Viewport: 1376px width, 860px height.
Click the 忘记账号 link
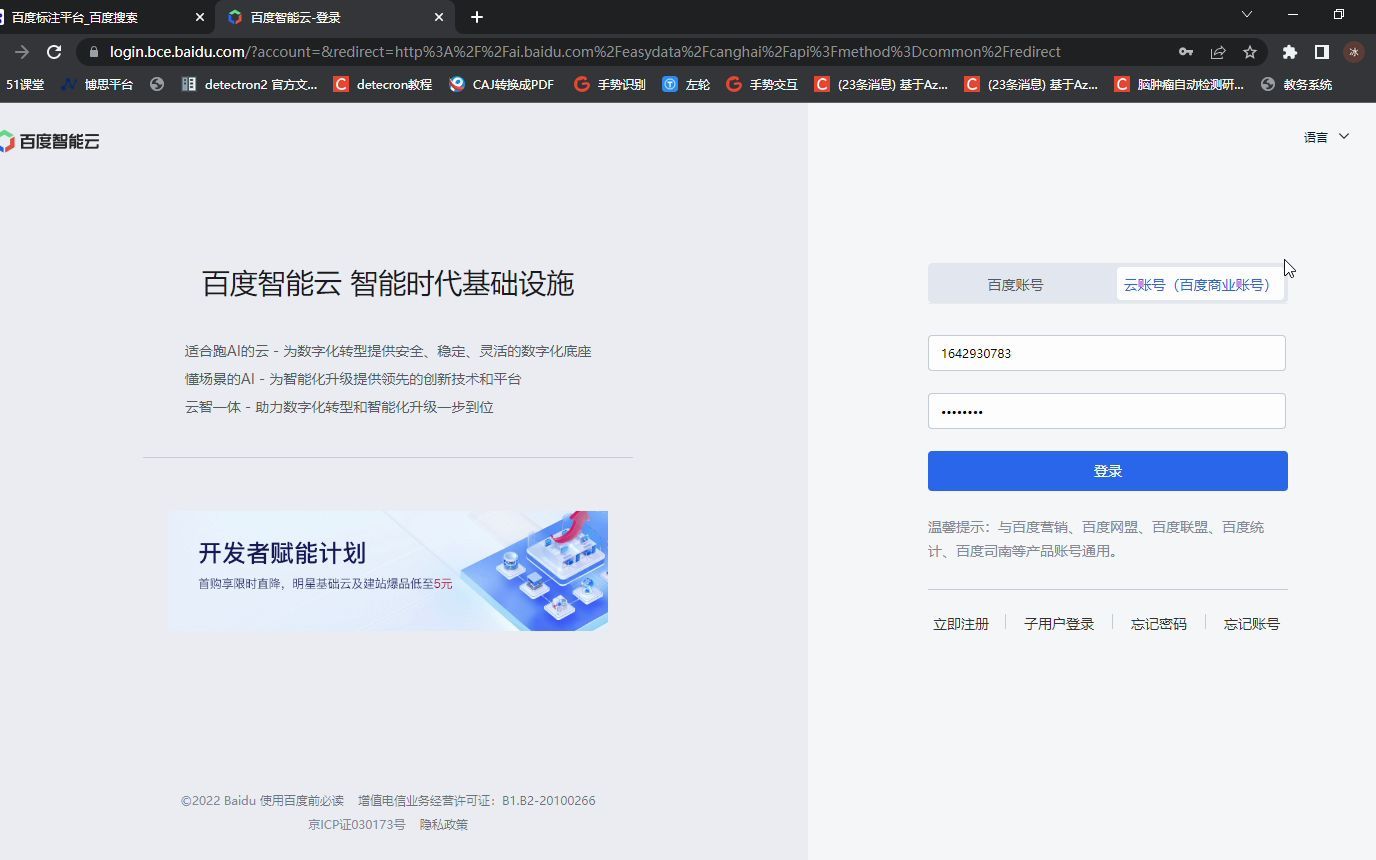pos(1252,624)
